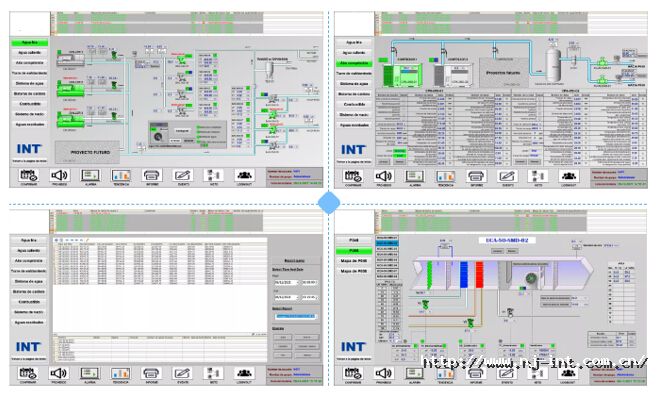661x393 pixels.
Task: Click CONFIRMAR icon on the compressed air screen
Action: pos(353,176)
